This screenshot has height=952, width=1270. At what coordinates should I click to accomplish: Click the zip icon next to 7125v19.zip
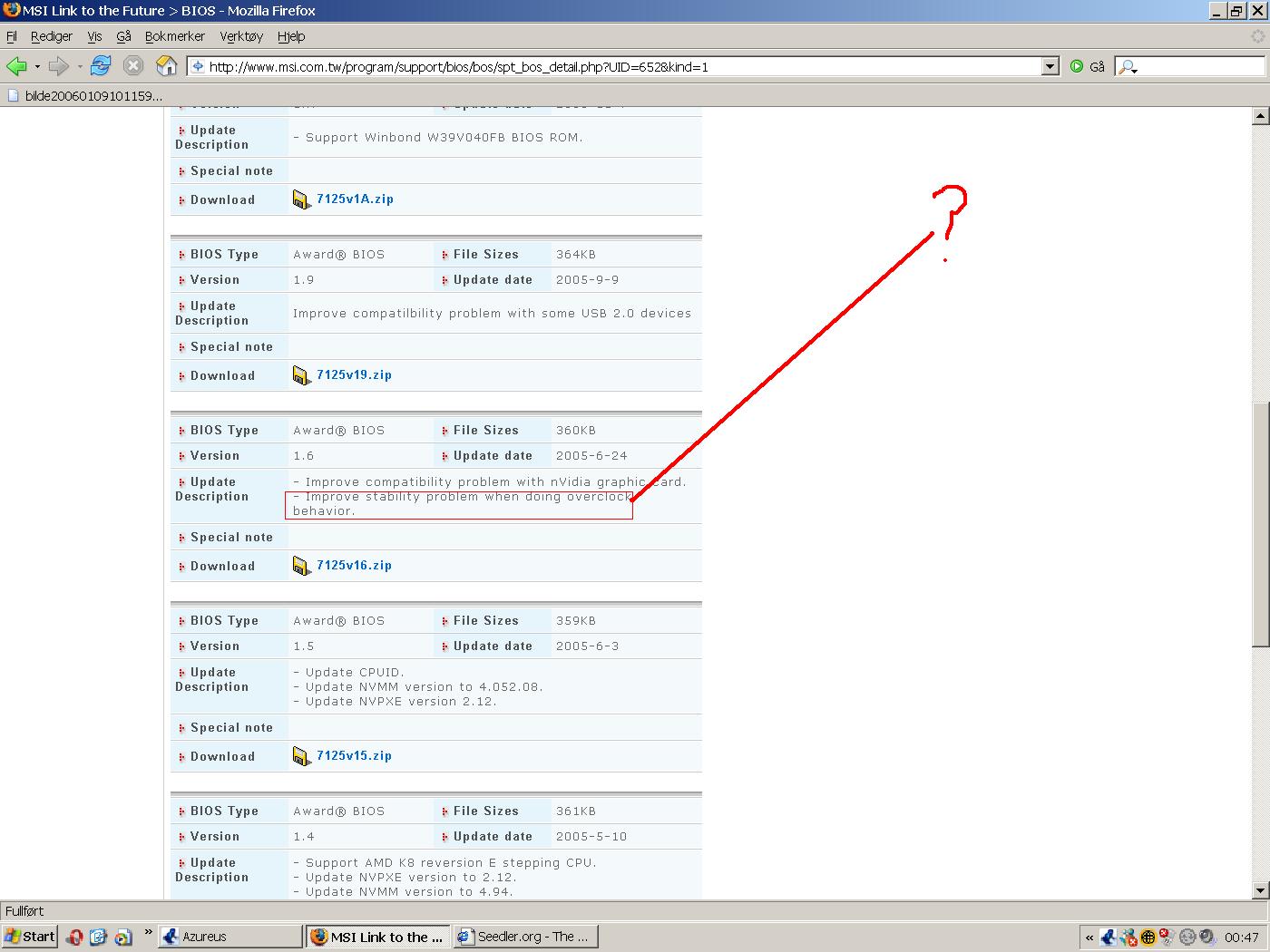point(302,375)
